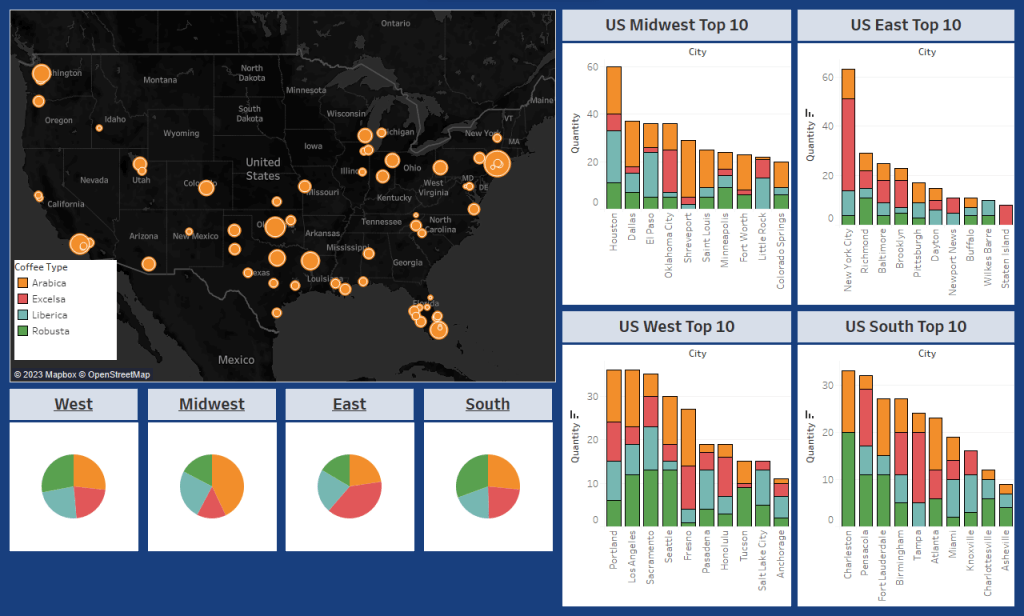Select the West region pie chart

point(73,486)
